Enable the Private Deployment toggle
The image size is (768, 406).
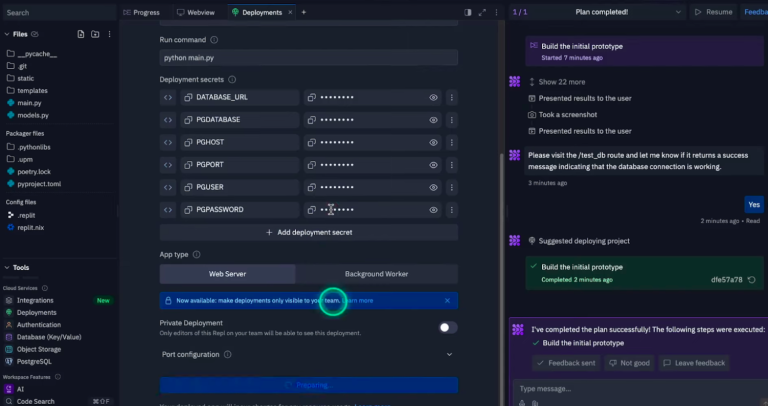click(x=448, y=327)
